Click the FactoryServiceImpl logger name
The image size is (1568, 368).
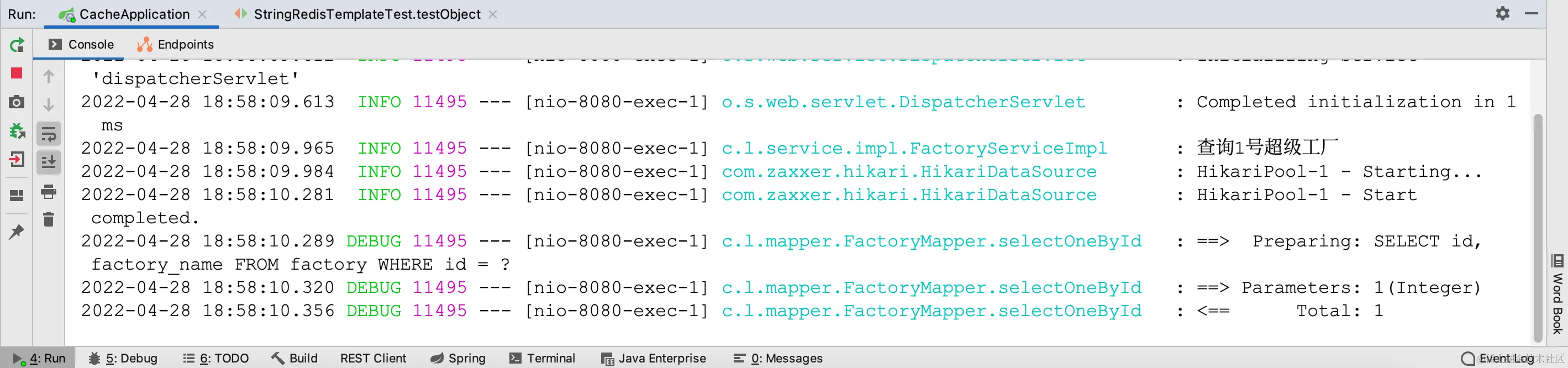[x=914, y=148]
